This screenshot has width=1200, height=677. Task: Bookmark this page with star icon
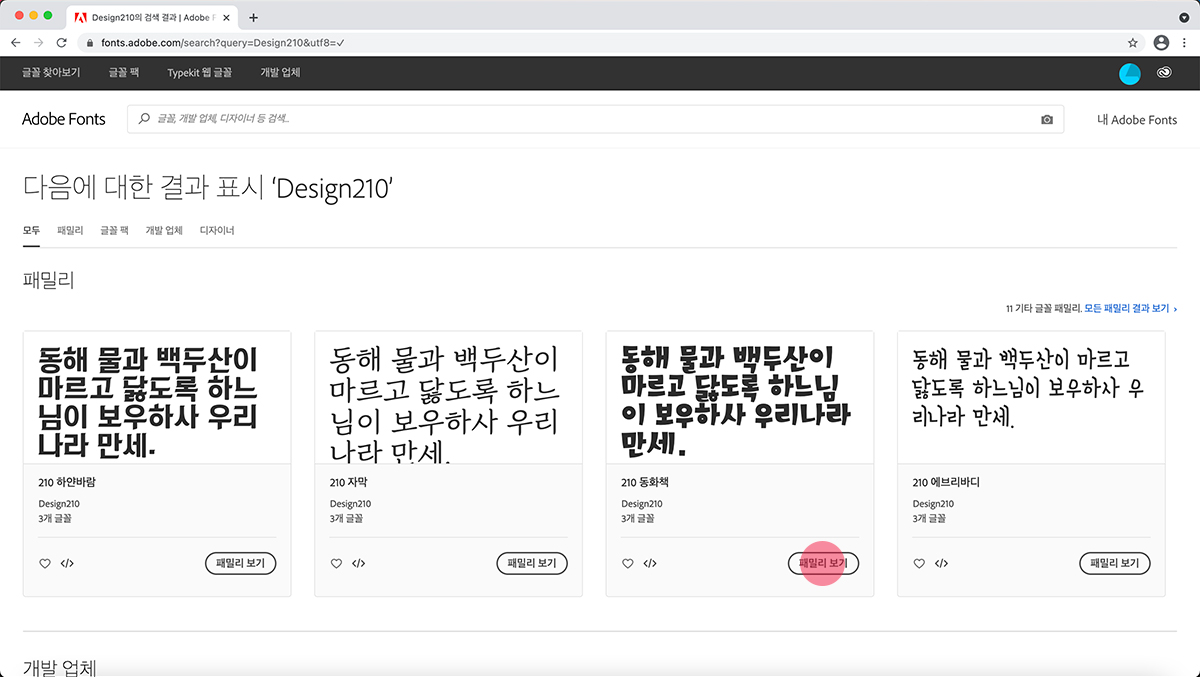1133,43
